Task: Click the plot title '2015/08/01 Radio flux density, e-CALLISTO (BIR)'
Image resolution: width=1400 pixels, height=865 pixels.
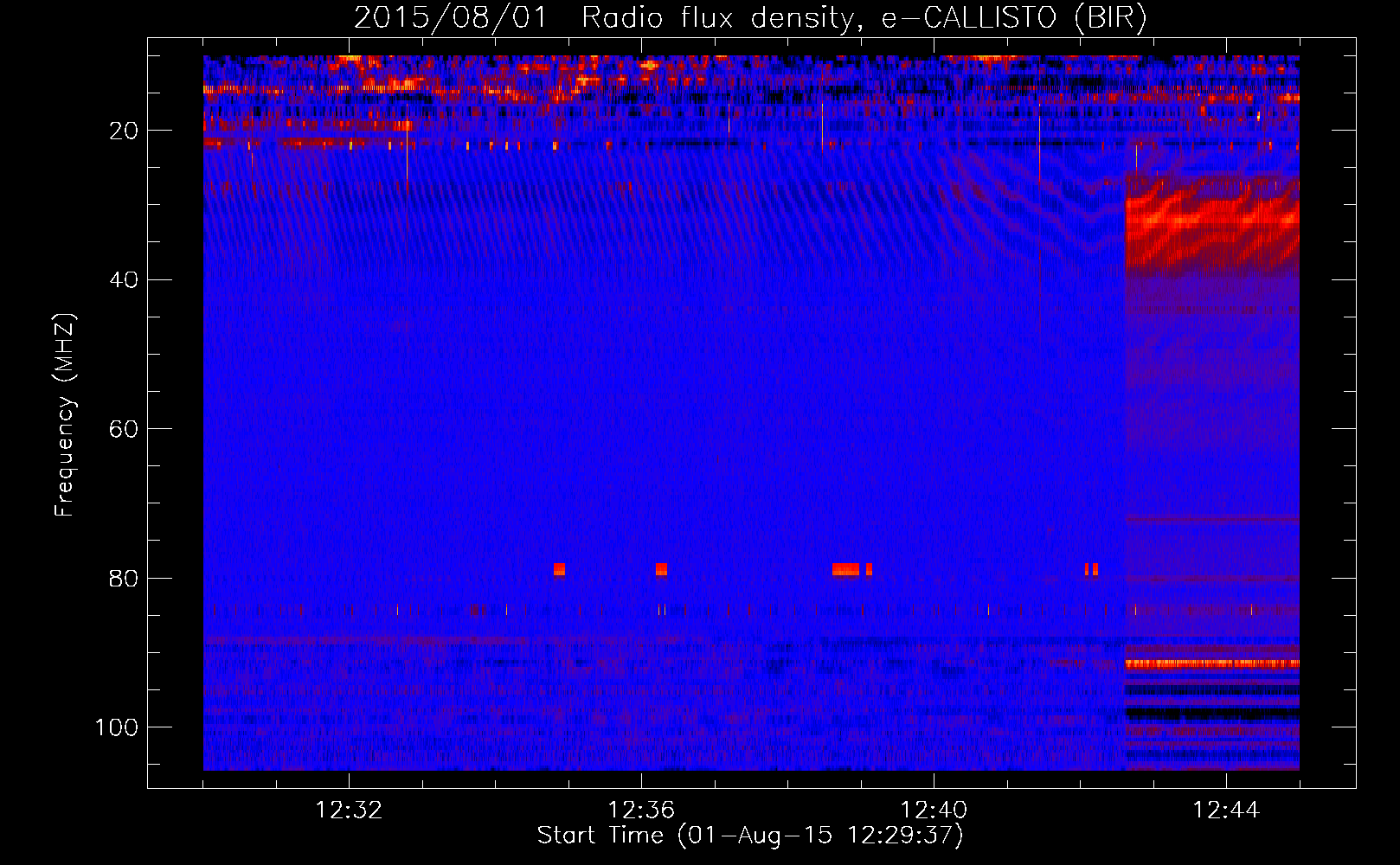Action: point(750,17)
